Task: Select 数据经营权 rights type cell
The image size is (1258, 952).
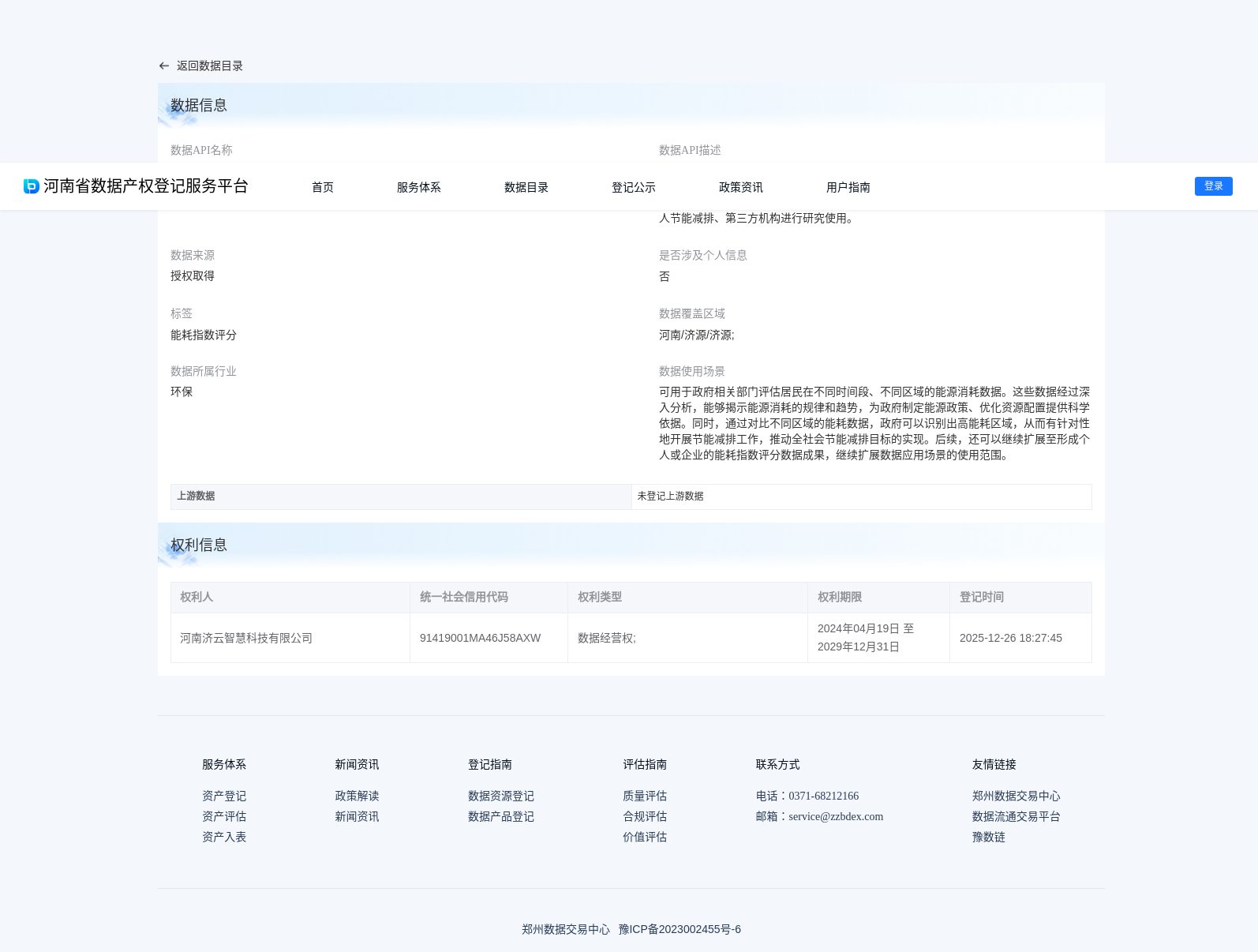Action: tap(687, 638)
